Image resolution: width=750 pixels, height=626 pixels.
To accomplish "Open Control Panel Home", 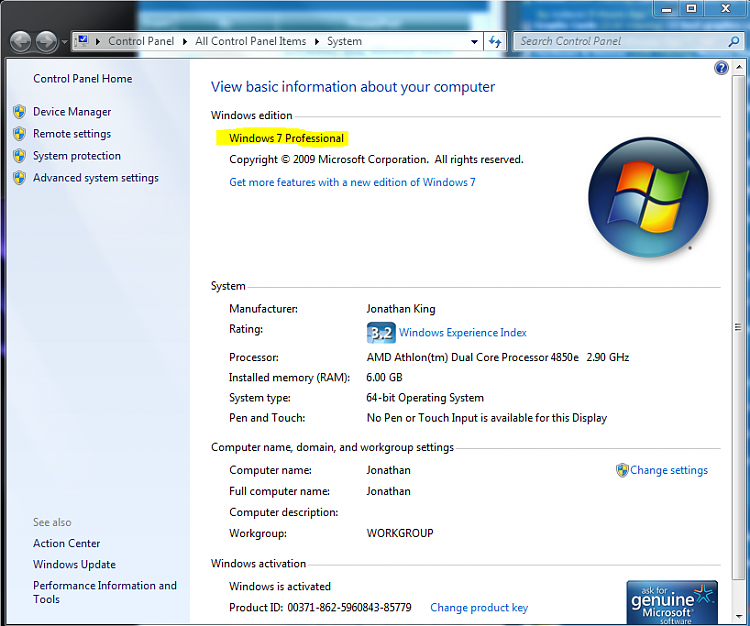I will pyautogui.click(x=83, y=79).
